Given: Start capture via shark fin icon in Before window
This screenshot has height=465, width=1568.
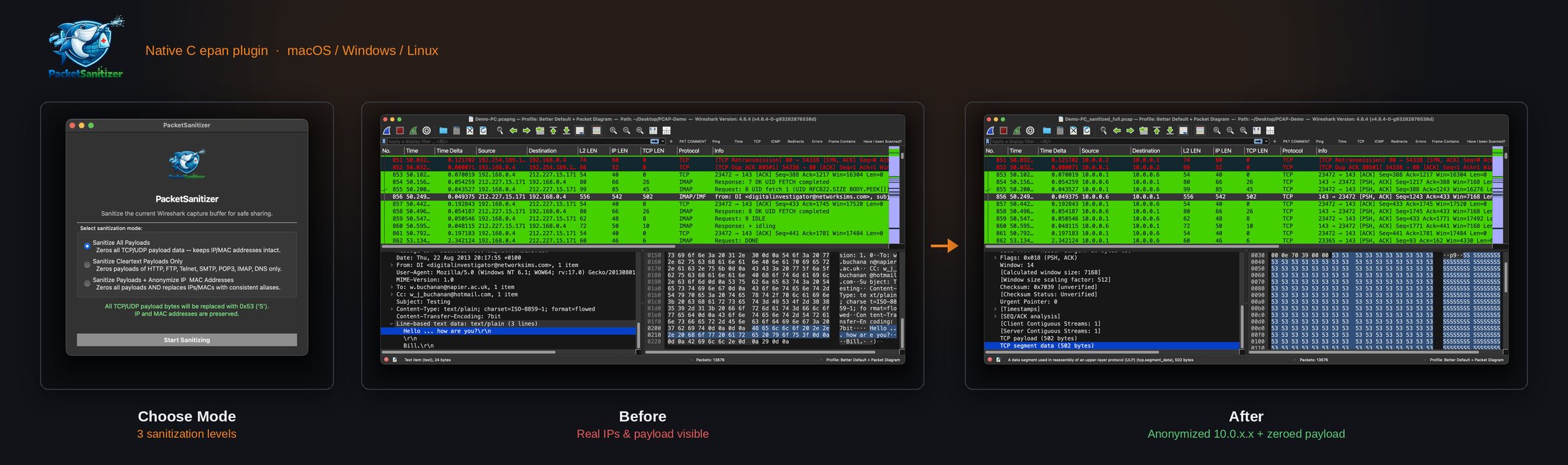Looking at the screenshot, I should pos(386,130).
